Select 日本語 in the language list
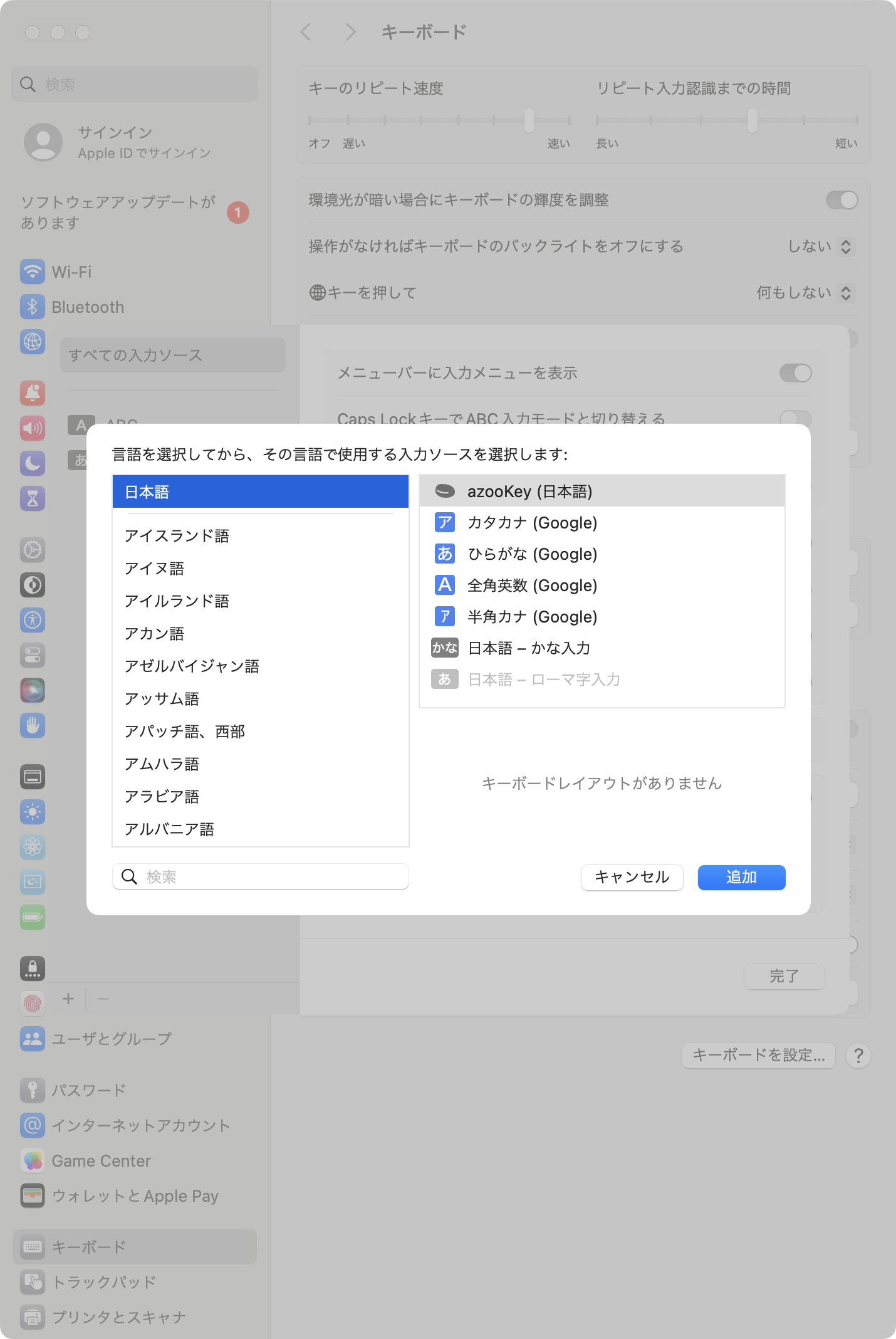 (x=261, y=491)
